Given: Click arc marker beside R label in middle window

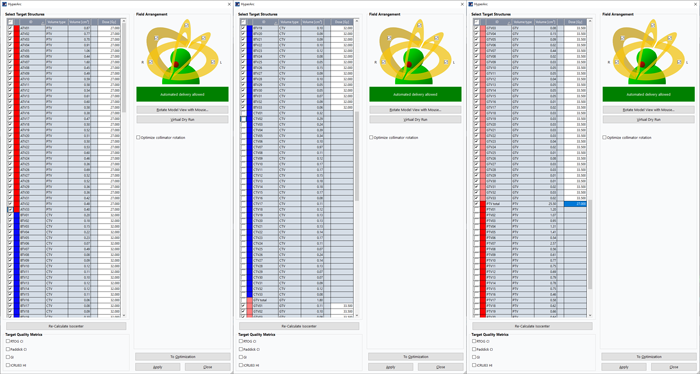Looking at the screenshot, I should [384, 62].
